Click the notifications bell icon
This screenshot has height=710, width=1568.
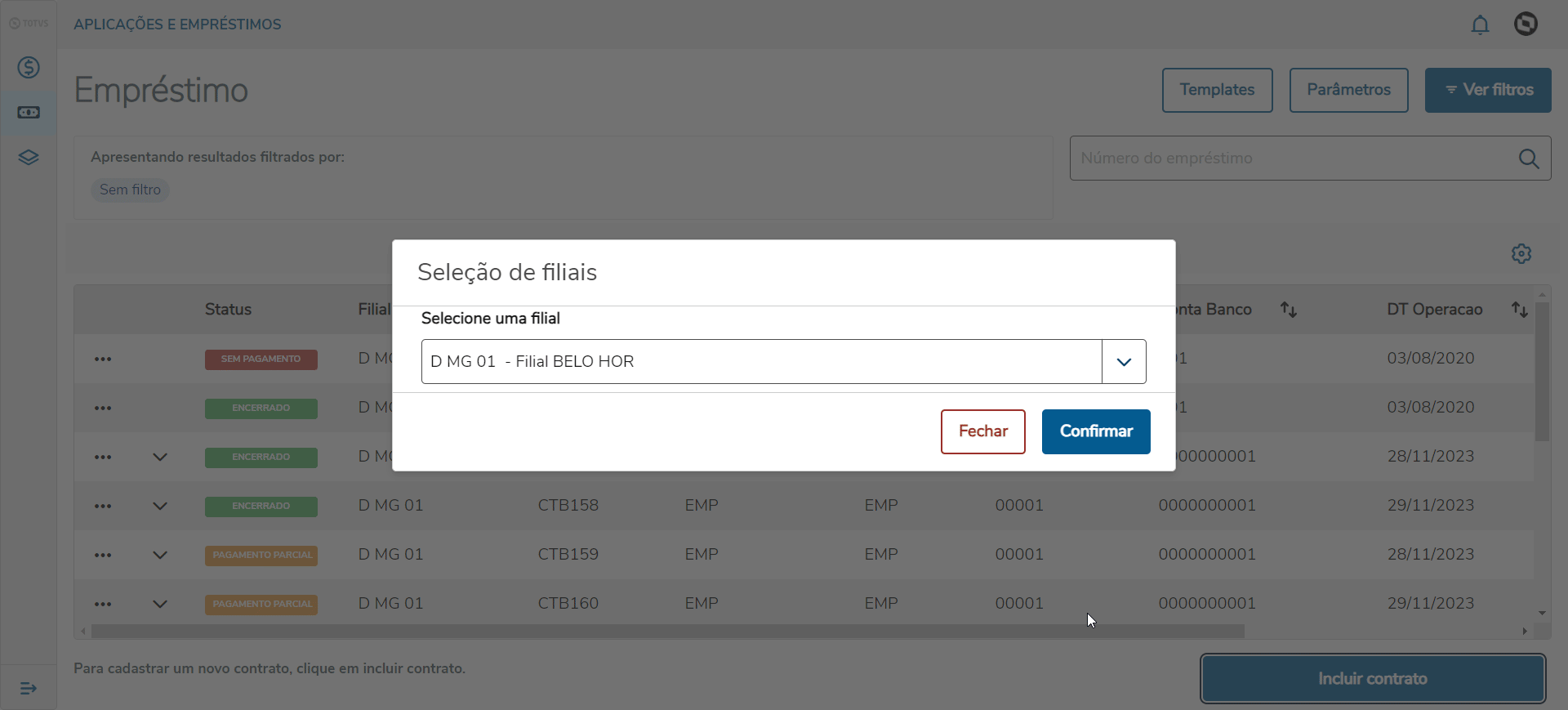[x=1480, y=25]
